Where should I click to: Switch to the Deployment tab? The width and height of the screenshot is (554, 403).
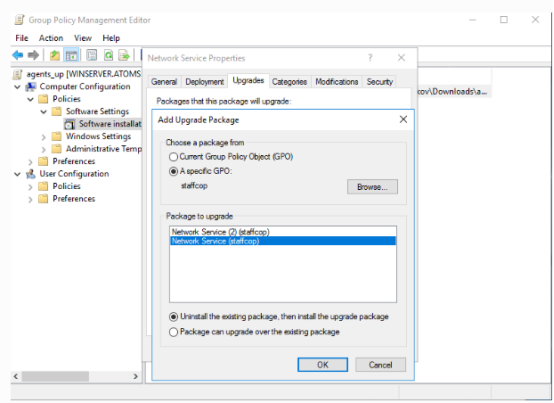205,82
